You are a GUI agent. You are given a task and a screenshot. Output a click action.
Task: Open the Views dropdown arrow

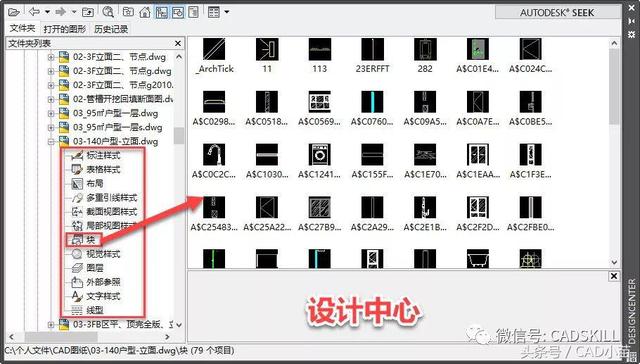pos(227,12)
